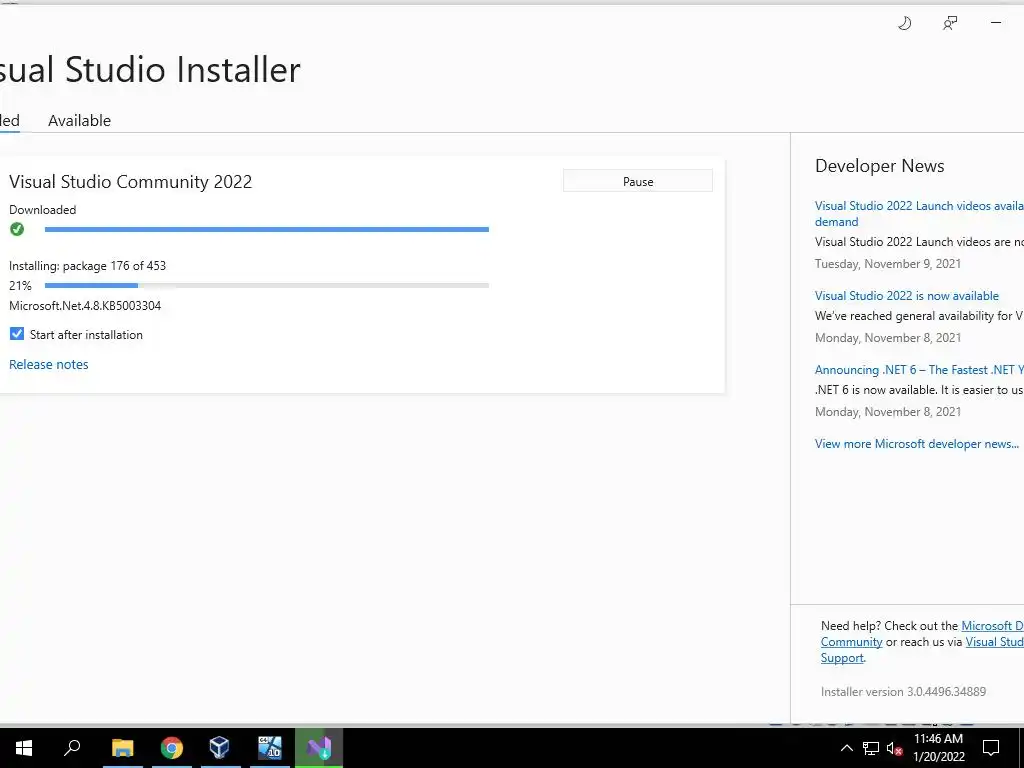The height and width of the screenshot is (768, 1024).
Task: Click the Developer News heading
Action: 880,166
